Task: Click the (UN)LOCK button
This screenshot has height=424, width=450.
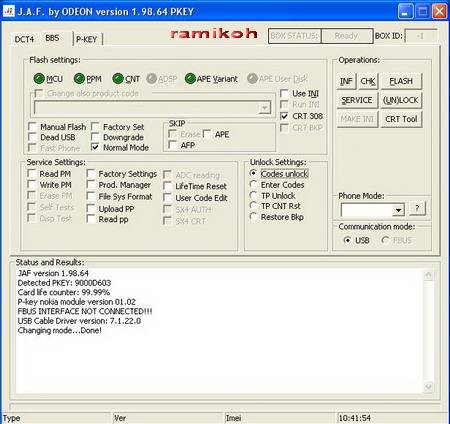Action: 401,100
